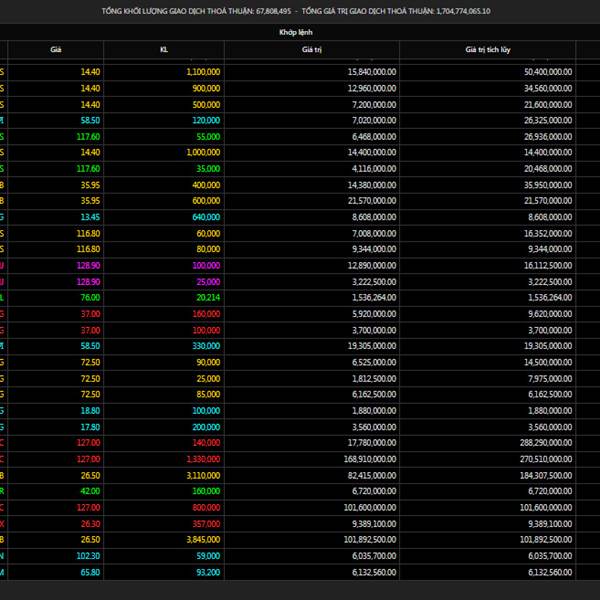Image resolution: width=600 pixels, height=600 pixels.
Task: Select cumulative value 288,290,000.00
Action: [546, 443]
